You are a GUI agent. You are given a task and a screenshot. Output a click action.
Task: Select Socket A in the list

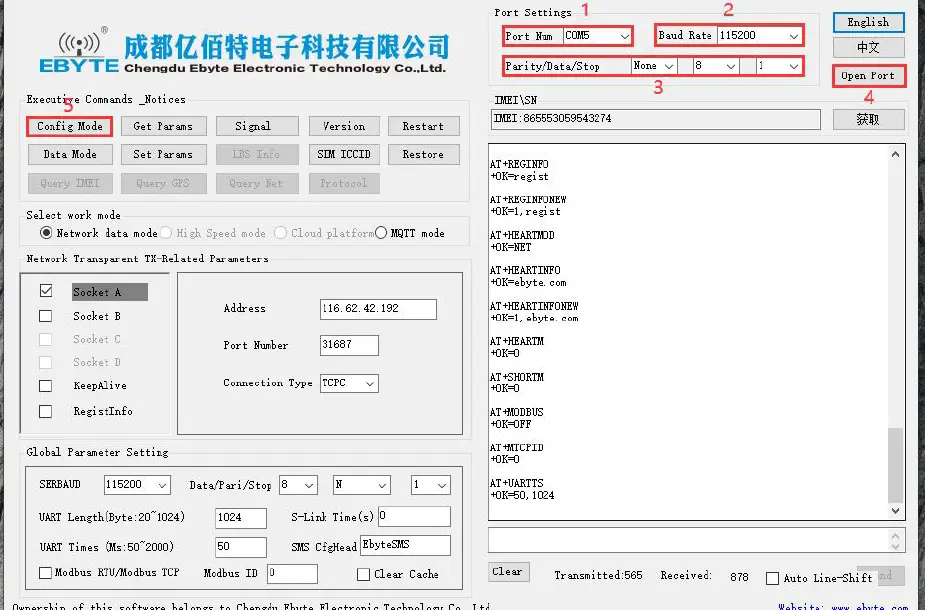pos(110,292)
